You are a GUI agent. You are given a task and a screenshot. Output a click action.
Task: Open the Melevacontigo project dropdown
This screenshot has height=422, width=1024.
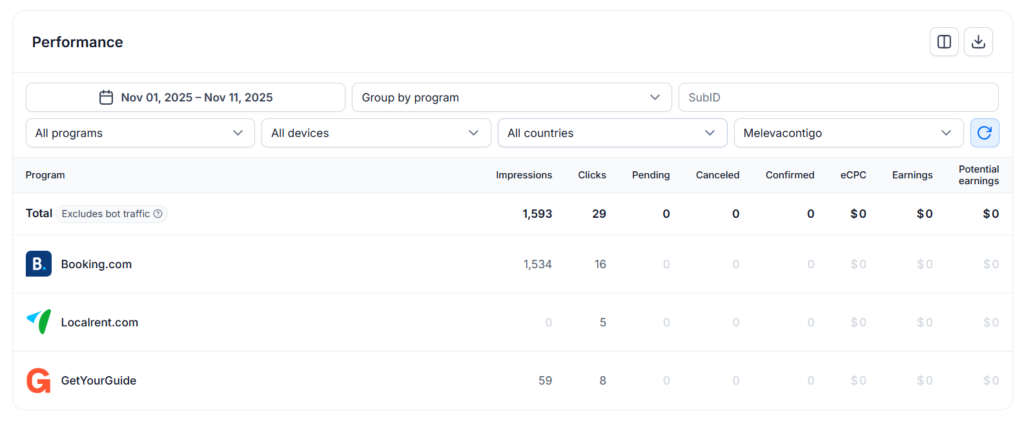[848, 133]
